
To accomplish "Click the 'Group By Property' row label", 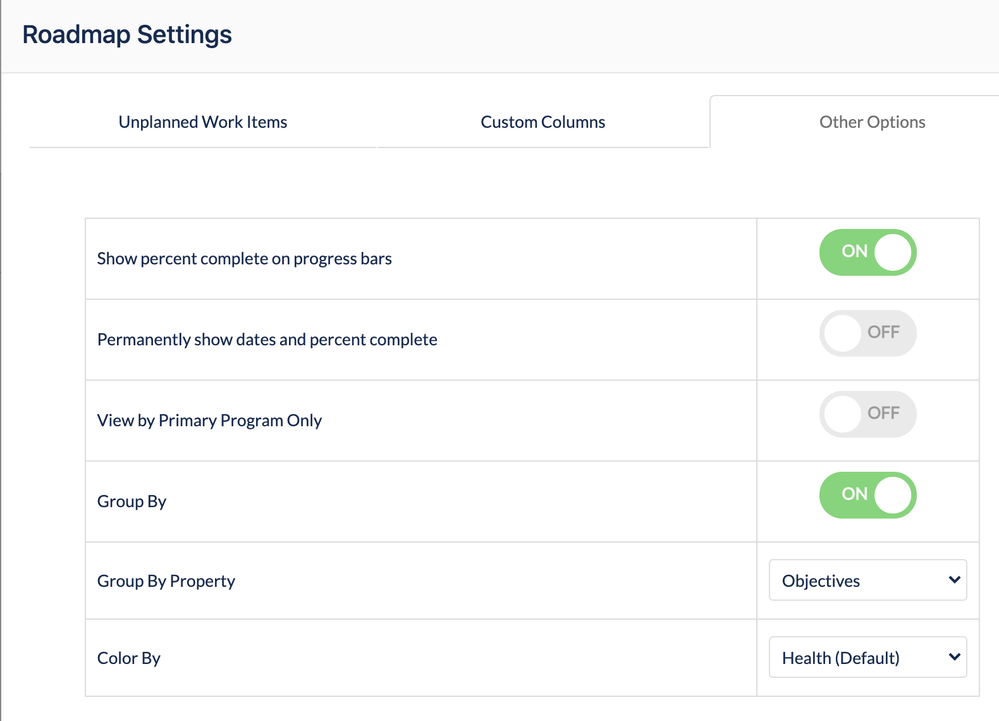I will pyautogui.click(x=166, y=581).
